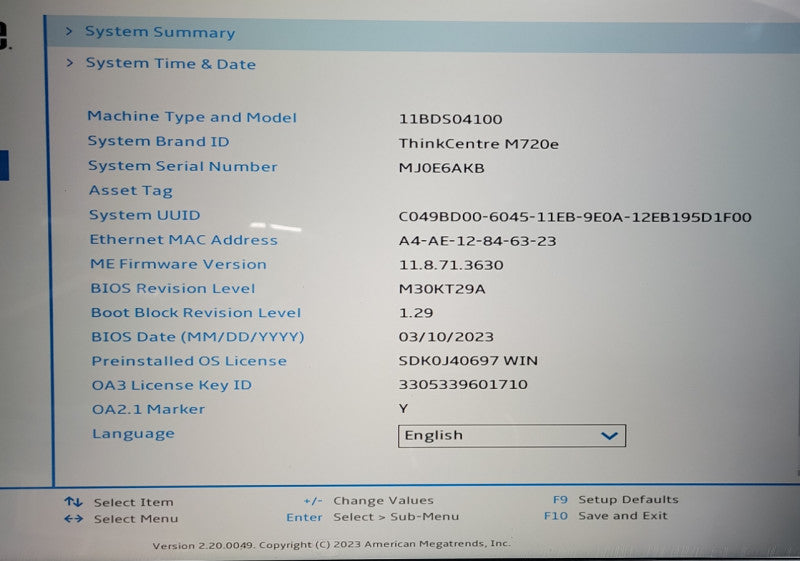Viewport: 800px width, 561px height.
Task: Click the Select > Sub-Menu hint
Action: click(x=396, y=517)
